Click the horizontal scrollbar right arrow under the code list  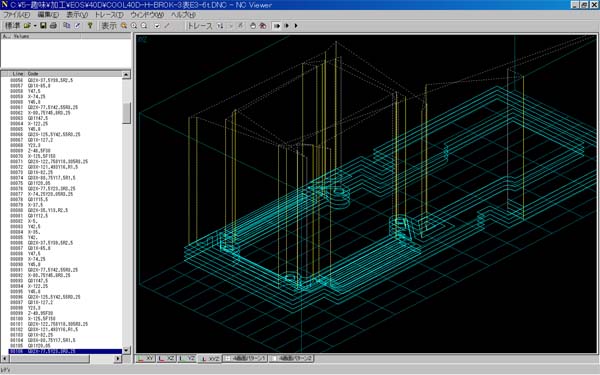(x=118, y=359)
